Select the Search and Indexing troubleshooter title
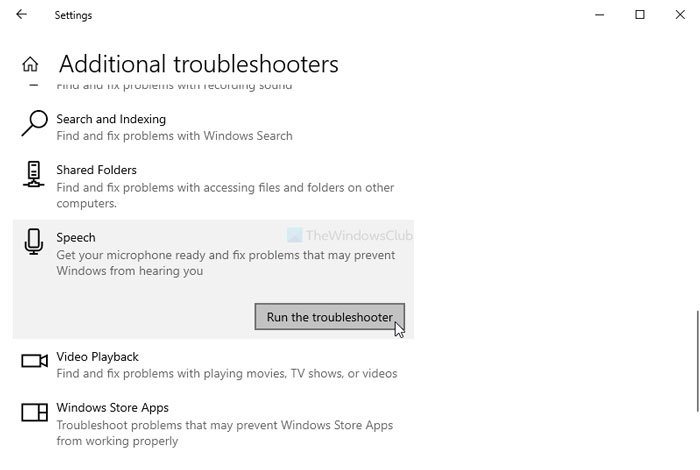The image size is (700, 470). pos(111,119)
